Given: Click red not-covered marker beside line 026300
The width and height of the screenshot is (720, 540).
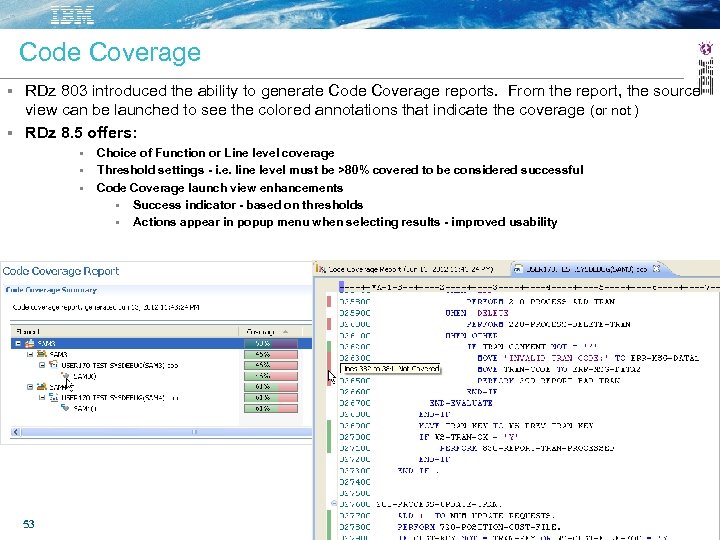Looking at the screenshot, I should [x=329, y=358].
